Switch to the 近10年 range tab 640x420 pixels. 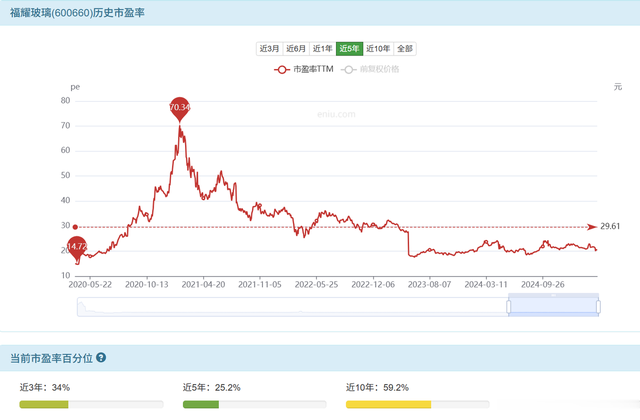click(x=378, y=49)
